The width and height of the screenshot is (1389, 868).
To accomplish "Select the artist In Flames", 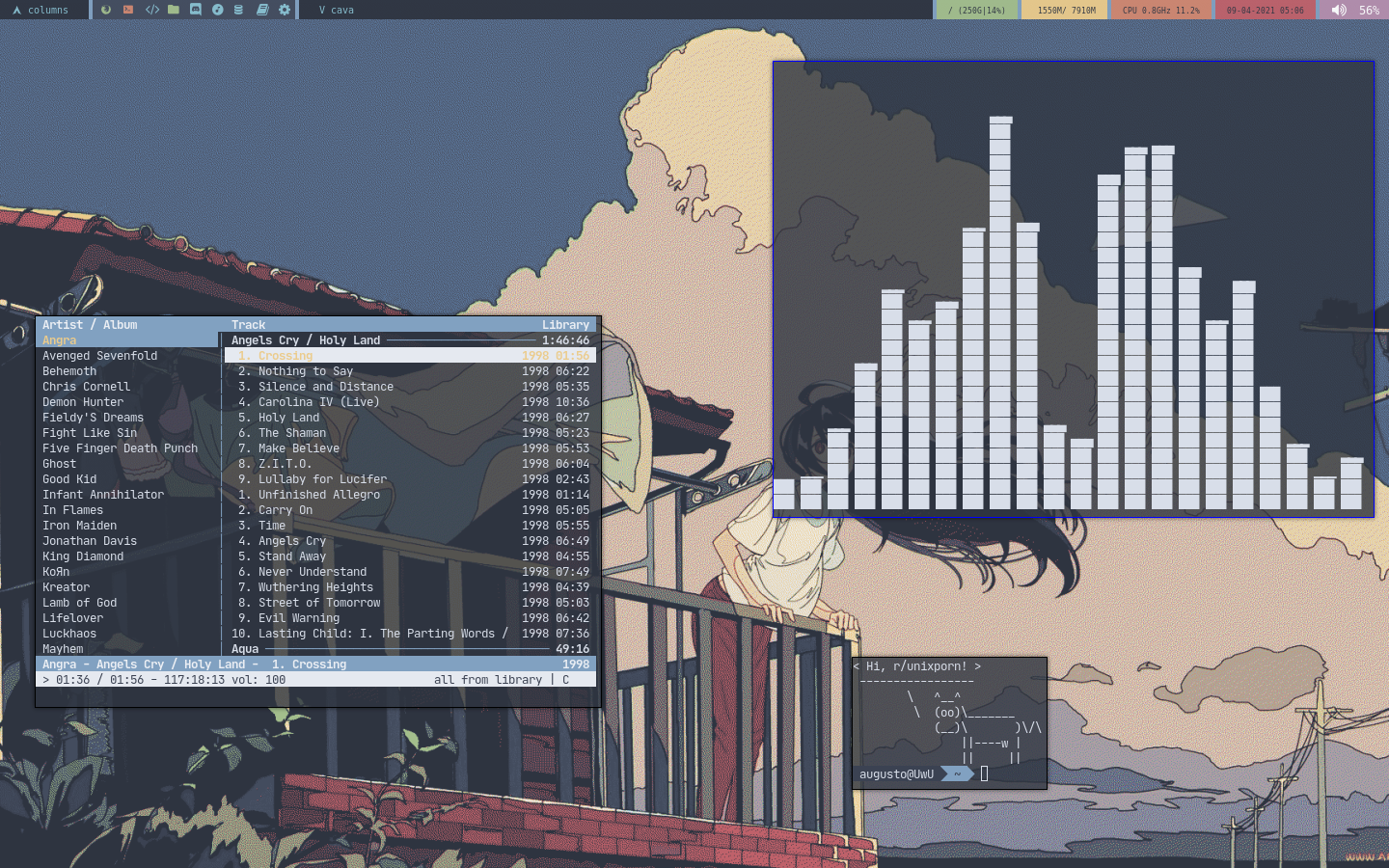I will pos(72,510).
